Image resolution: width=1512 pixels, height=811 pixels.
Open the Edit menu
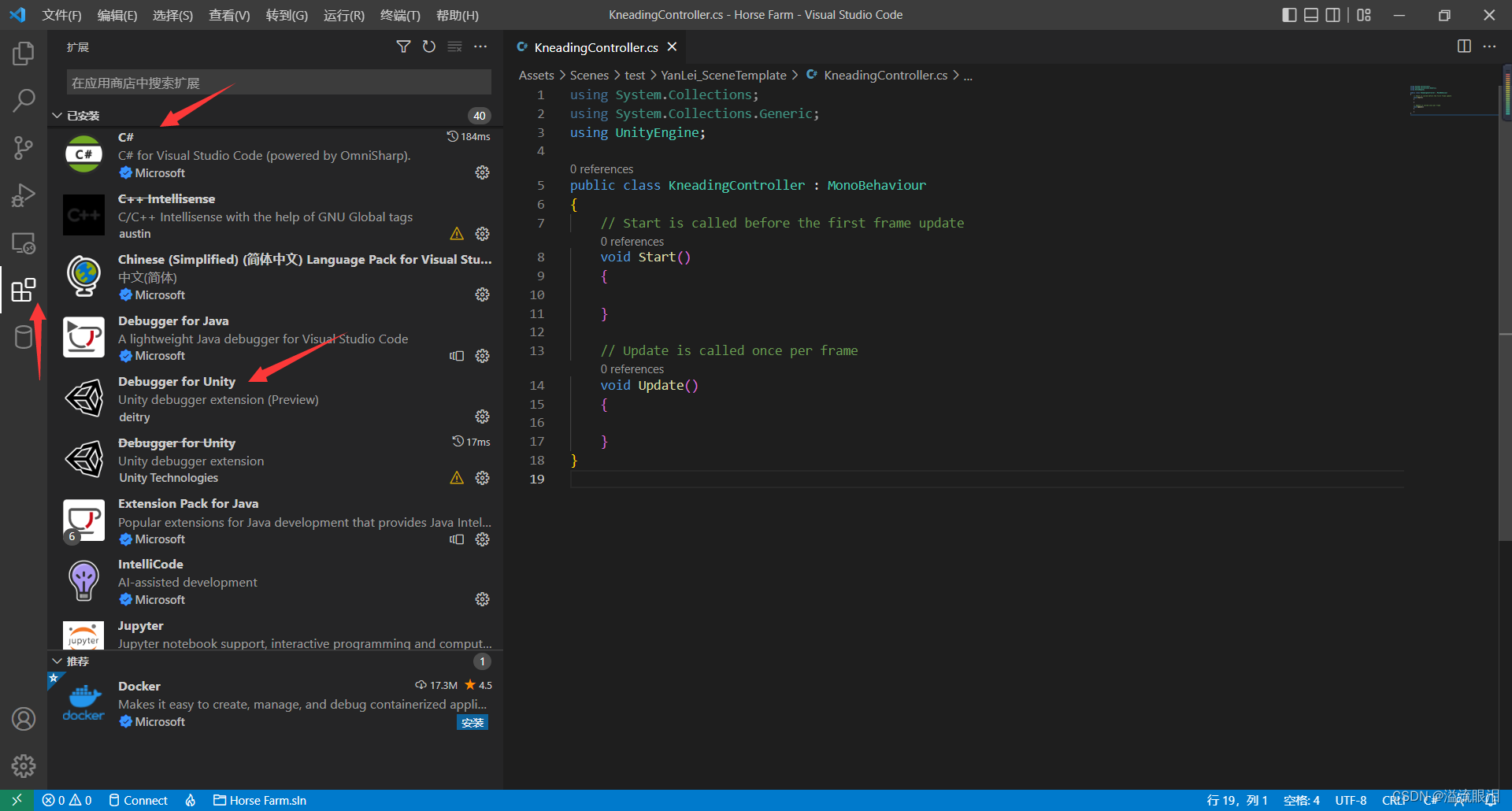[117, 15]
